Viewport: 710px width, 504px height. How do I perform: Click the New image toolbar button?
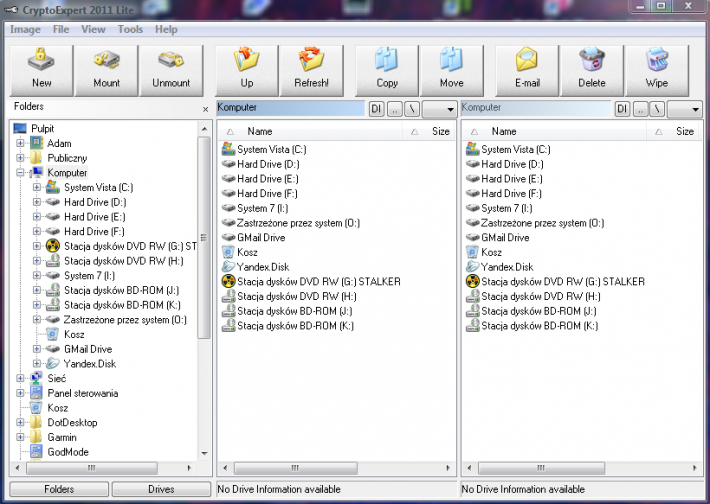[x=41, y=71]
